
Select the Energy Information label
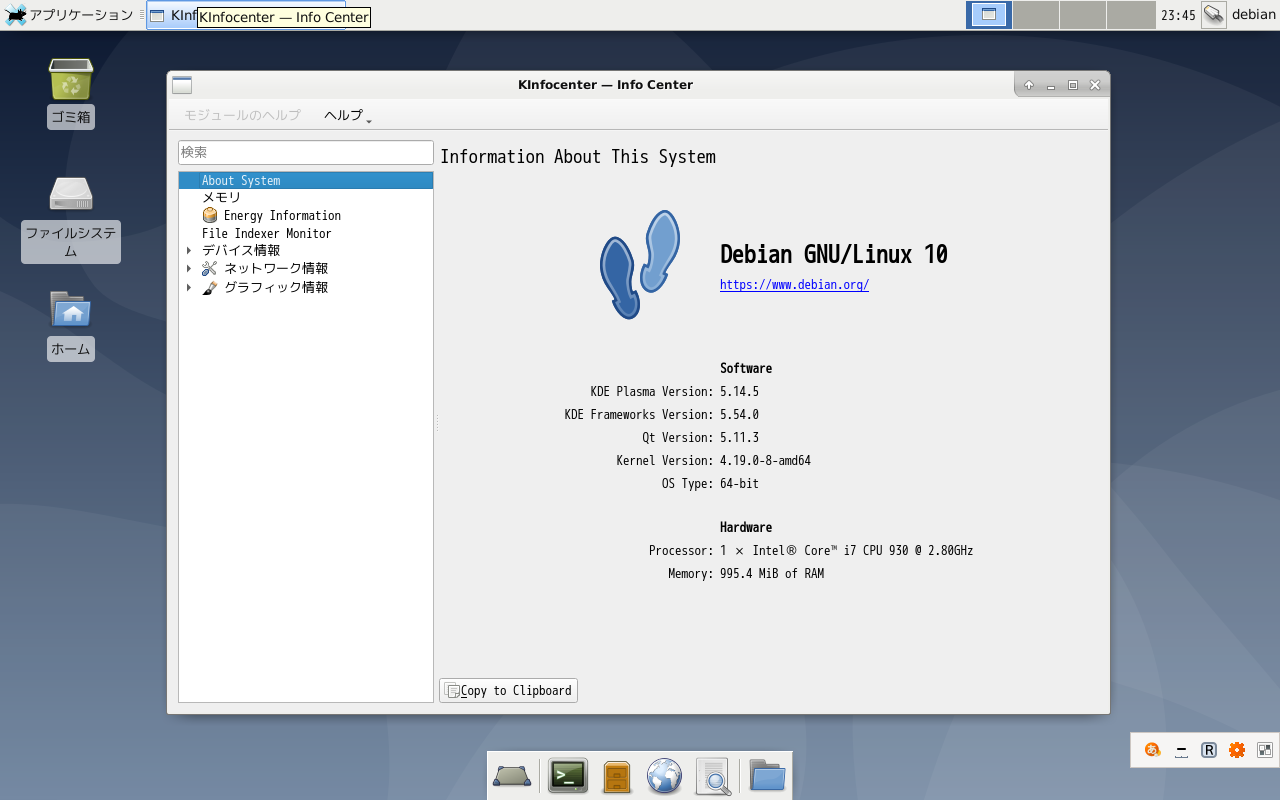pos(282,216)
